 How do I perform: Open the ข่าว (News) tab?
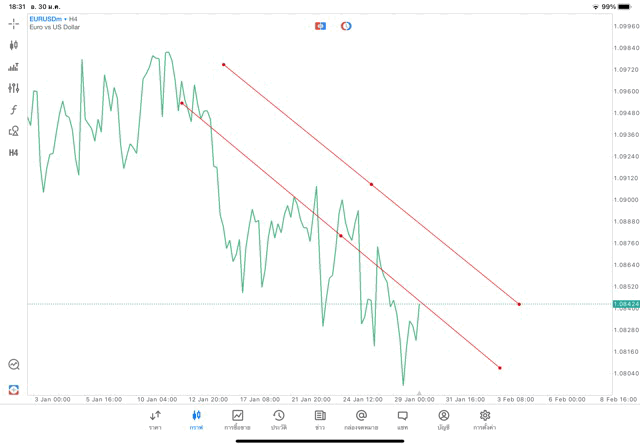(x=320, y=419)
